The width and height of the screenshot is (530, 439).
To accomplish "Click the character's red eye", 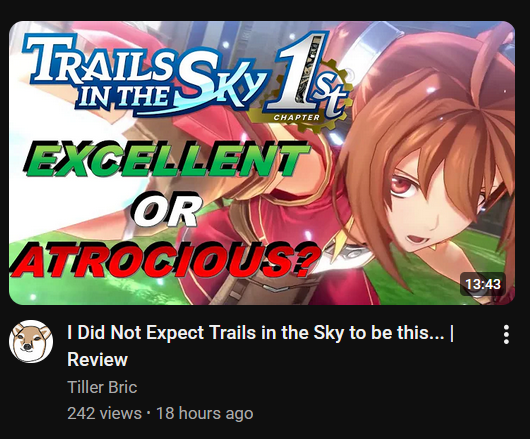I will 403,185.
